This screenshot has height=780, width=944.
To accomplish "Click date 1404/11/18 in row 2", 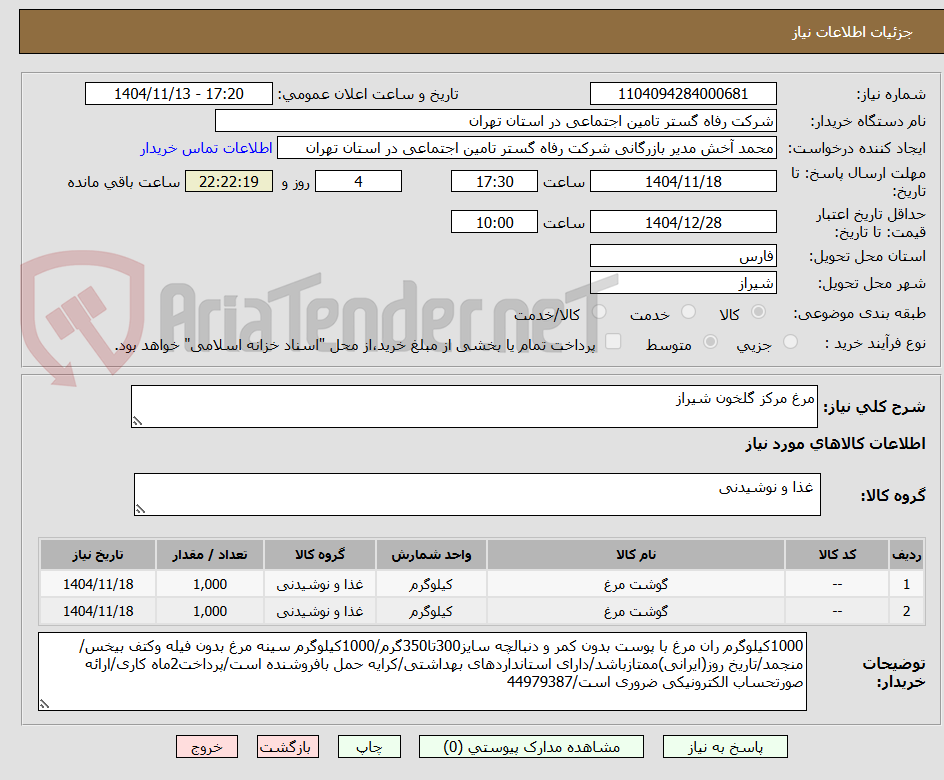I will [x=98, y=611].
